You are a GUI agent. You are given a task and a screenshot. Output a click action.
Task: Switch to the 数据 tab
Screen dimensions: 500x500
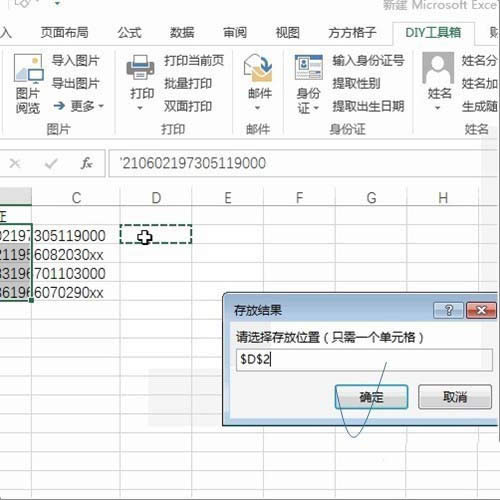182,33
